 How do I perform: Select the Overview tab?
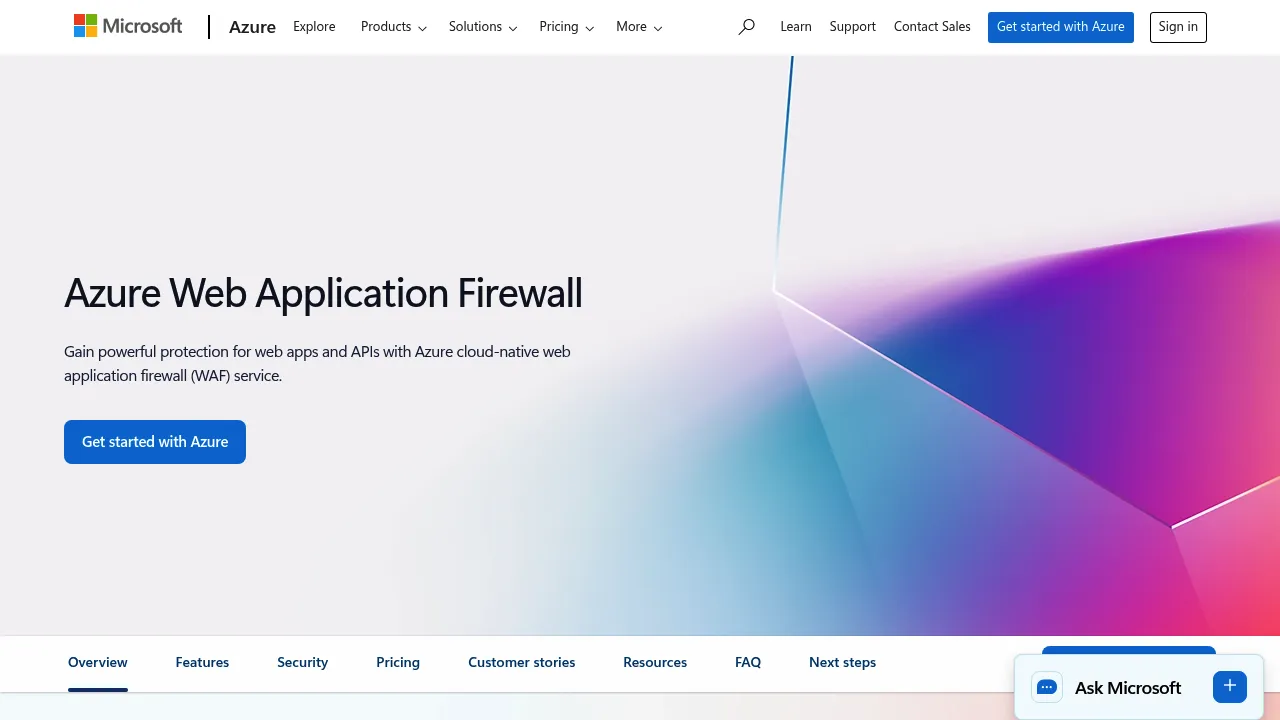coord(98,662)
